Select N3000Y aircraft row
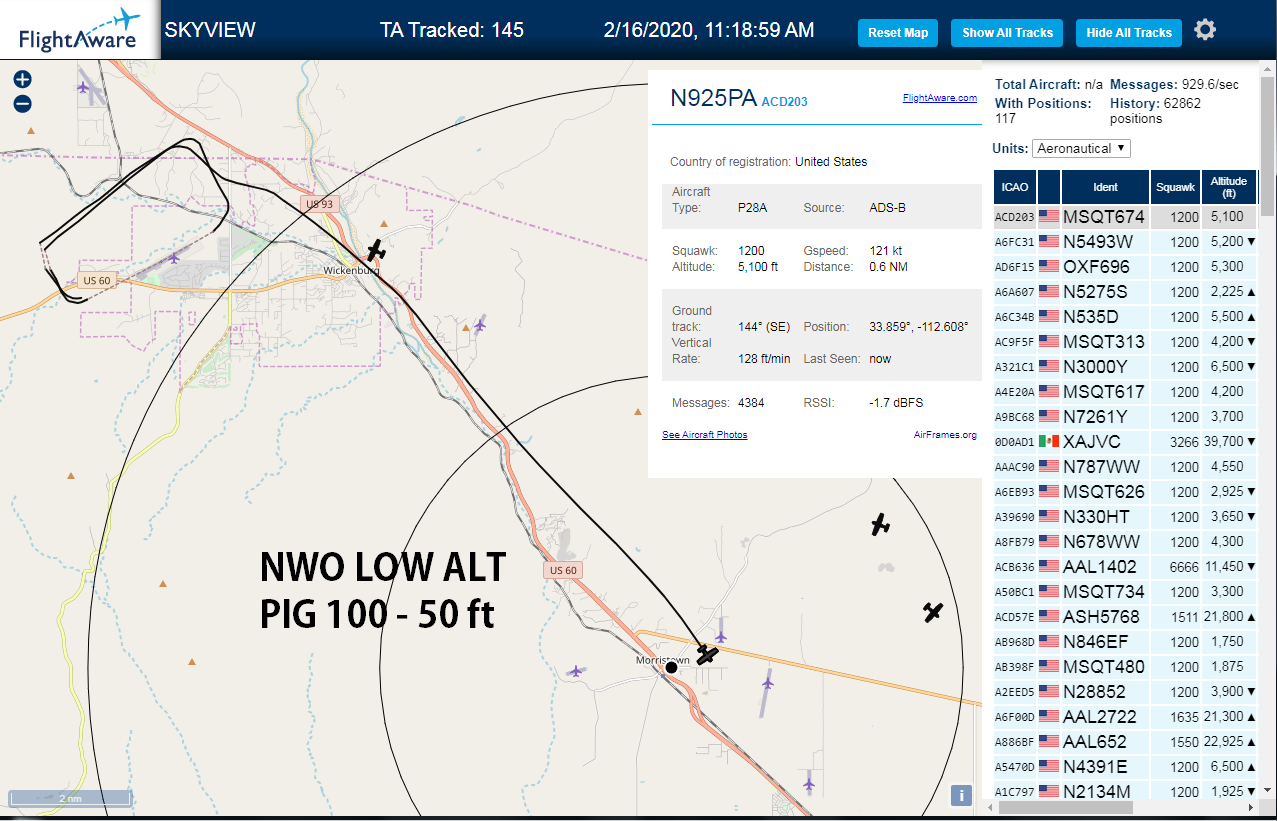 pyautogui.click(x=1125, y=367)
